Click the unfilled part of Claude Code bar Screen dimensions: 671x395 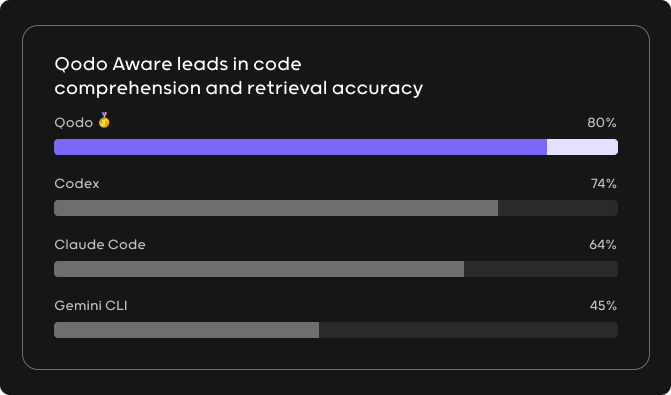pos(541,269)
